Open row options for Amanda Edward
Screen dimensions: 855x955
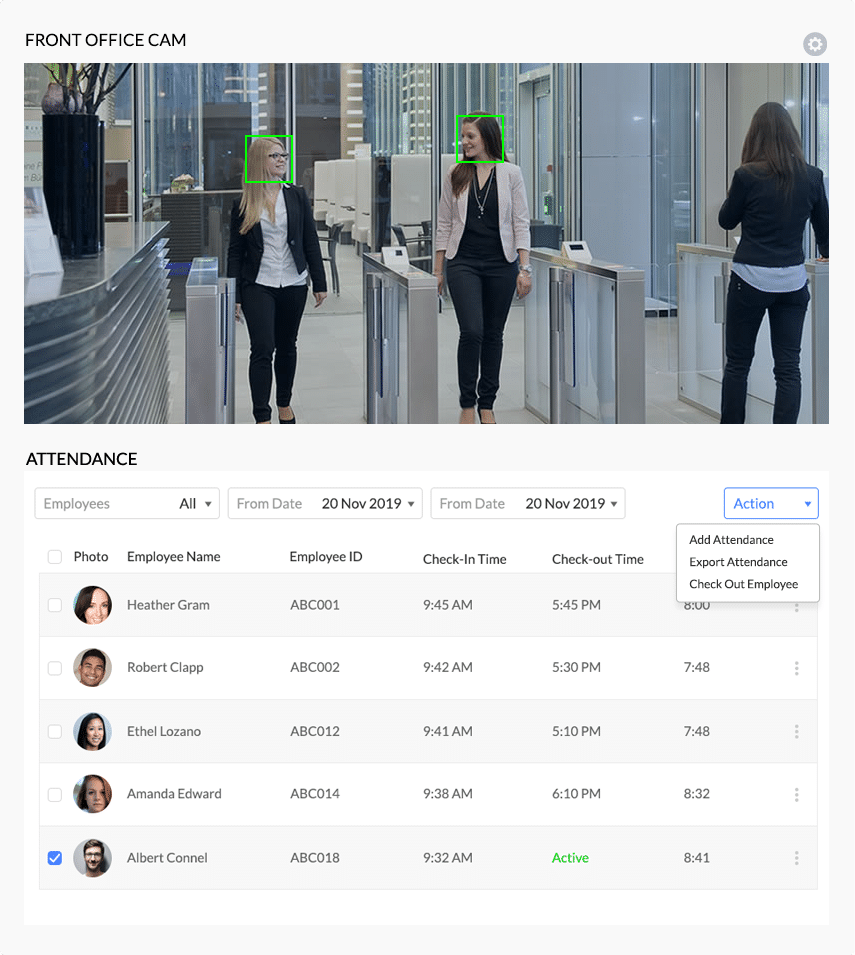pyautogui.click(x=796, y=795)
